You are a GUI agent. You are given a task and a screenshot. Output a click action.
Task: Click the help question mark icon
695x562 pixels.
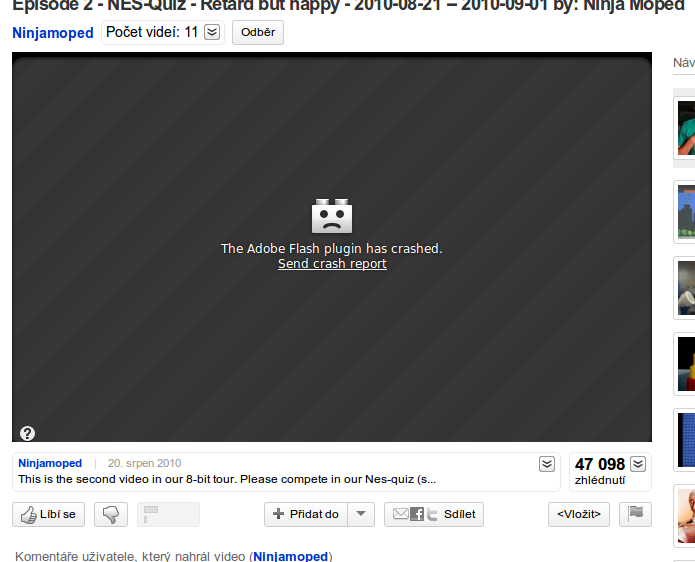[x=27, y=433]
